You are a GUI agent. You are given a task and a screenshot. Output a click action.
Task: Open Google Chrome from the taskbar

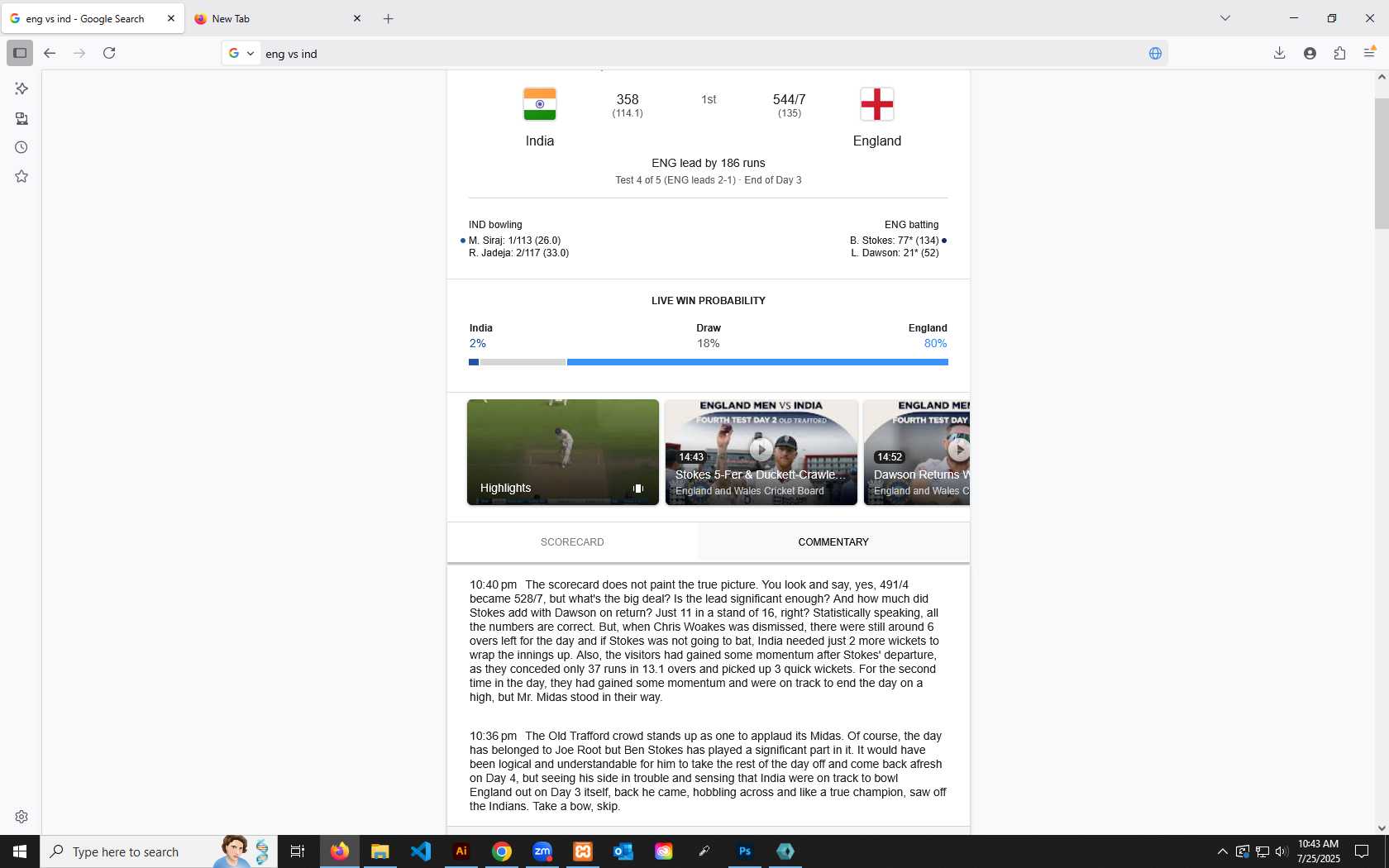502,851
